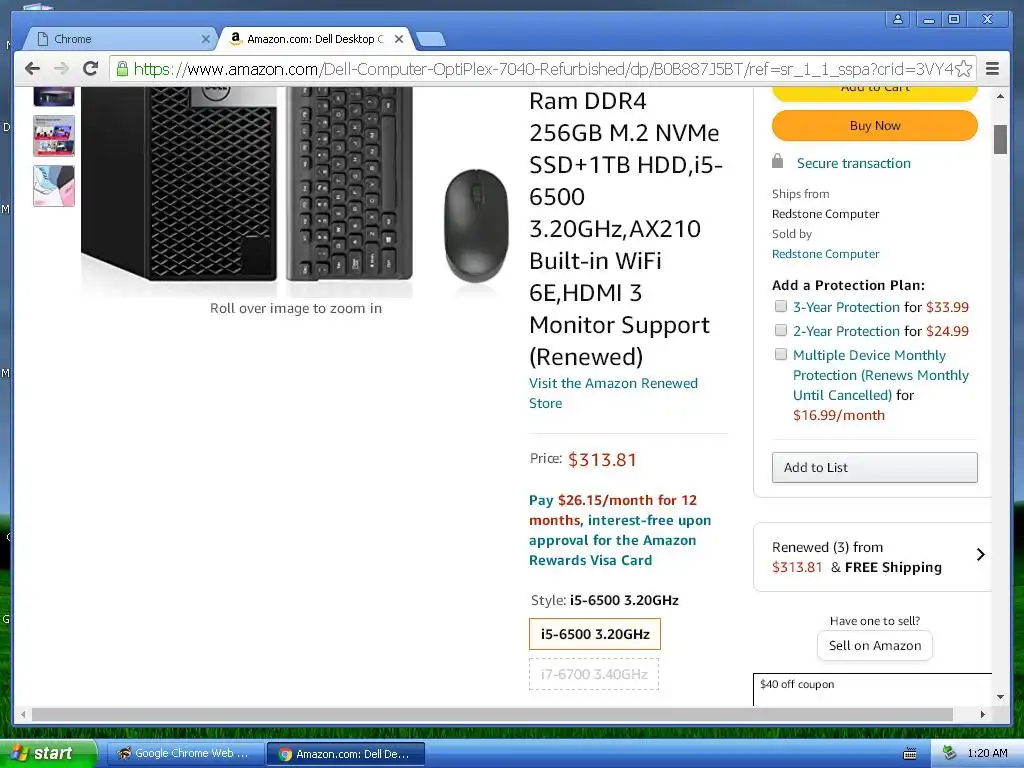1024x768 pixels.
Task: Click the vertical scrollbar thumb
Action: coord(1000,139)
